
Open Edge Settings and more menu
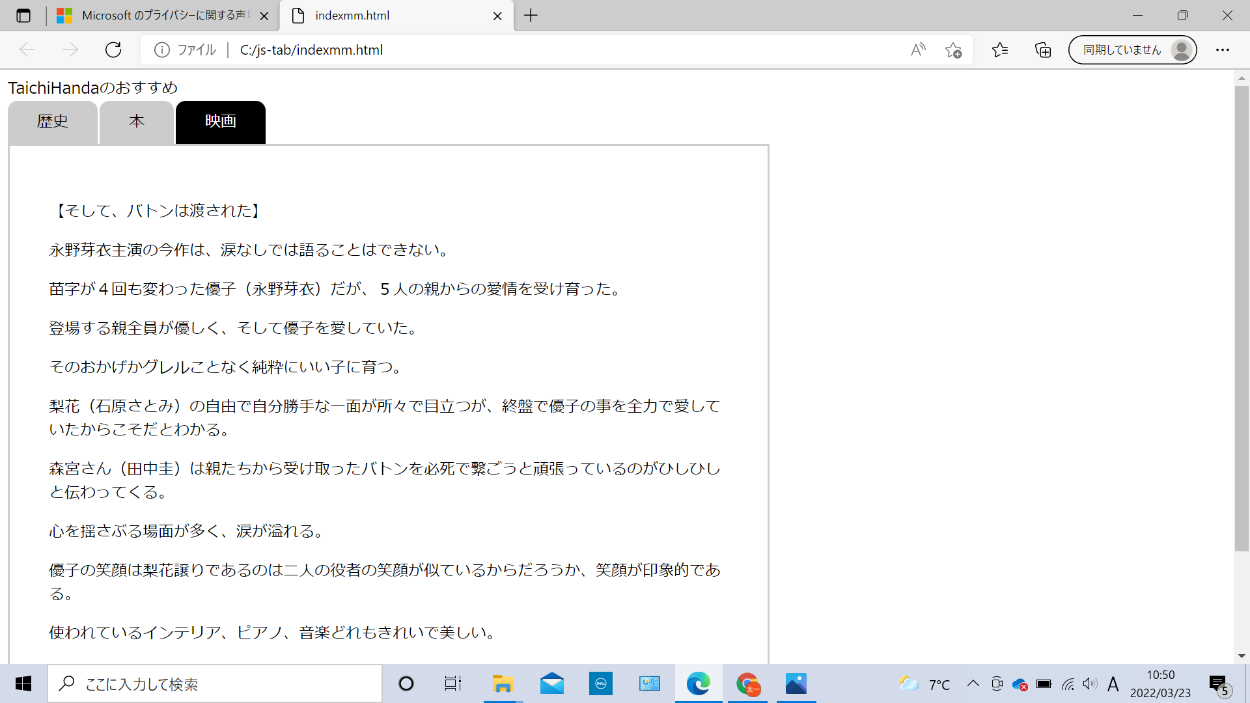point(1222,50)
